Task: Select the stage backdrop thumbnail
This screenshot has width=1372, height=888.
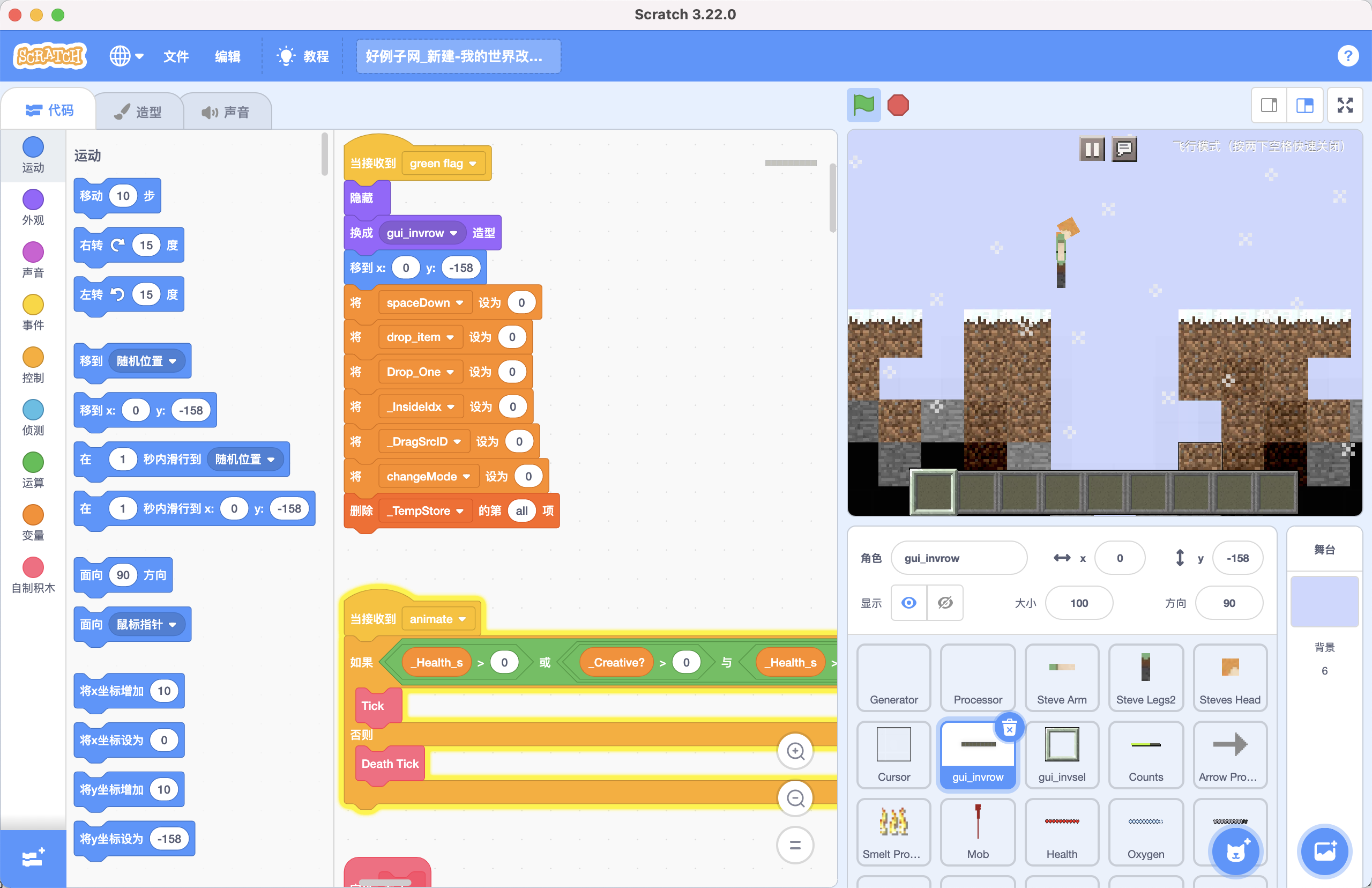Action: (x=1324, y=602)
